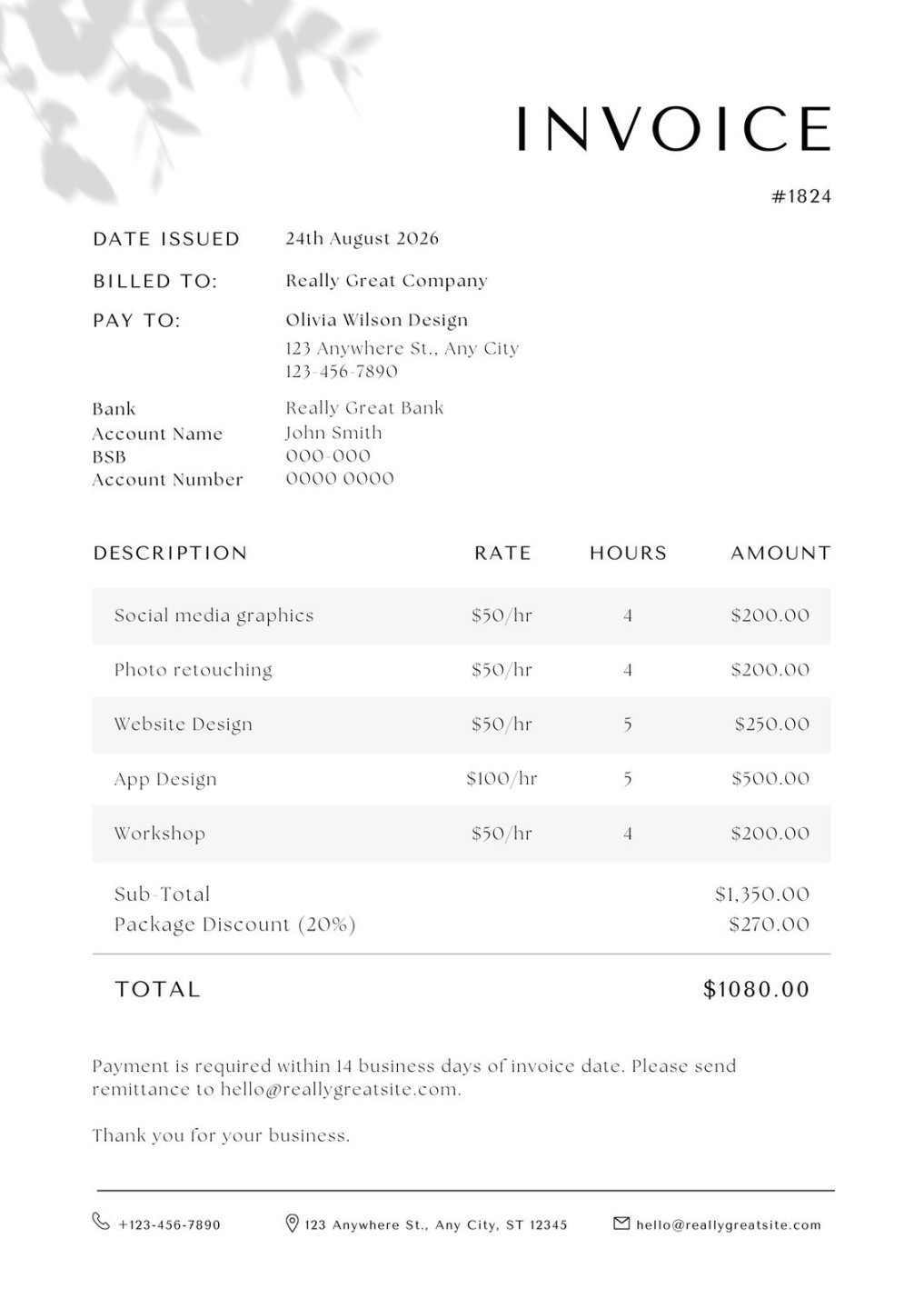
Task: Click hello@reallygreatsite.com in payment note
Action: (340, 1089)
